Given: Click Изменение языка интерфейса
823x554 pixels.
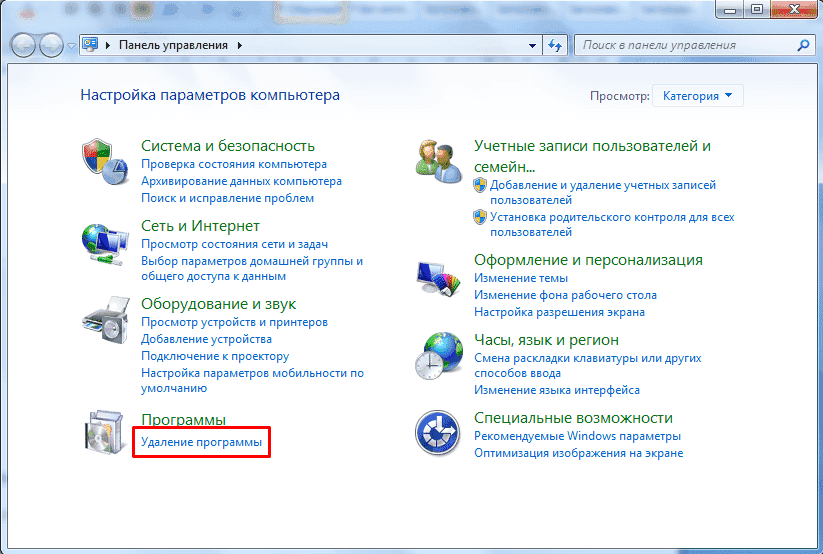Looking at the screenshot, I should [556, 390].
